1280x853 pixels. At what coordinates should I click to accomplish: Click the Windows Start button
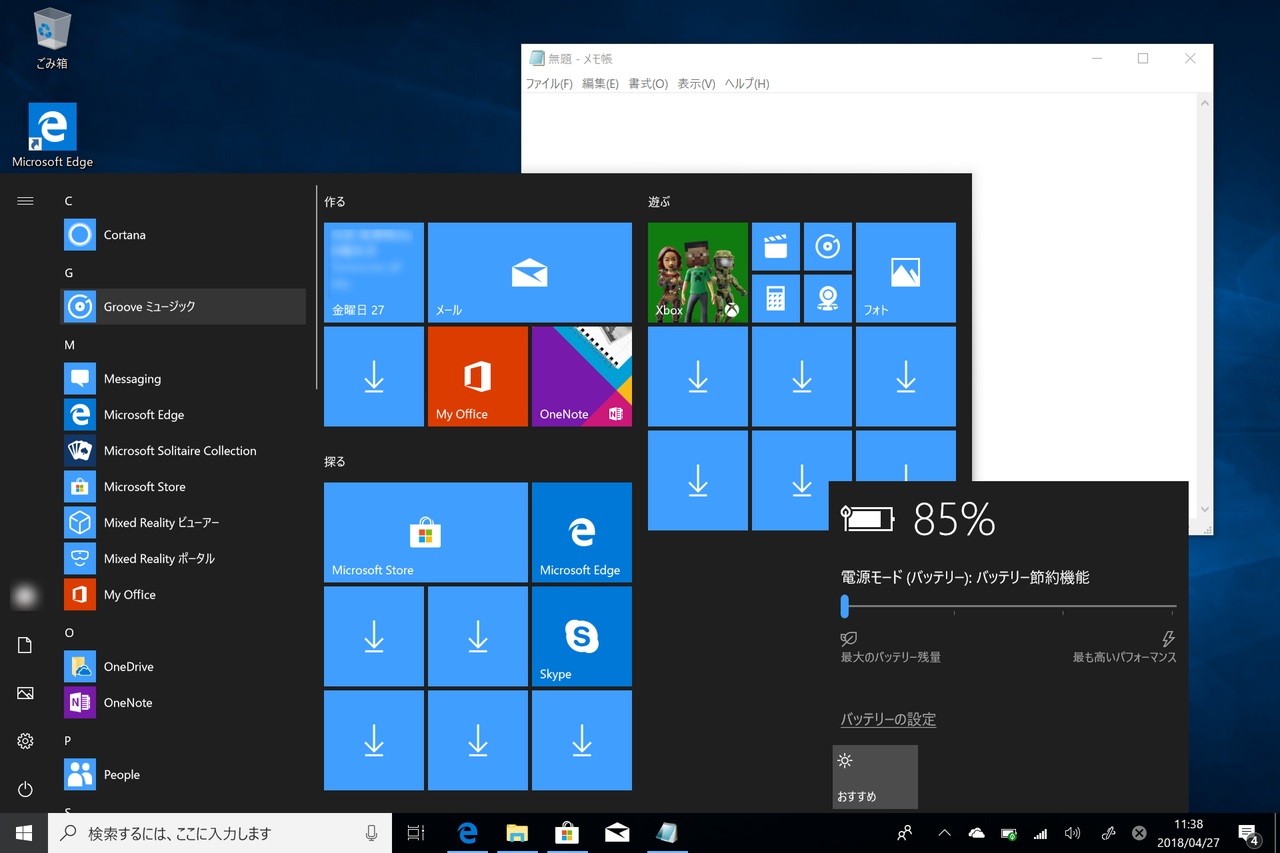tap(24, 833)
